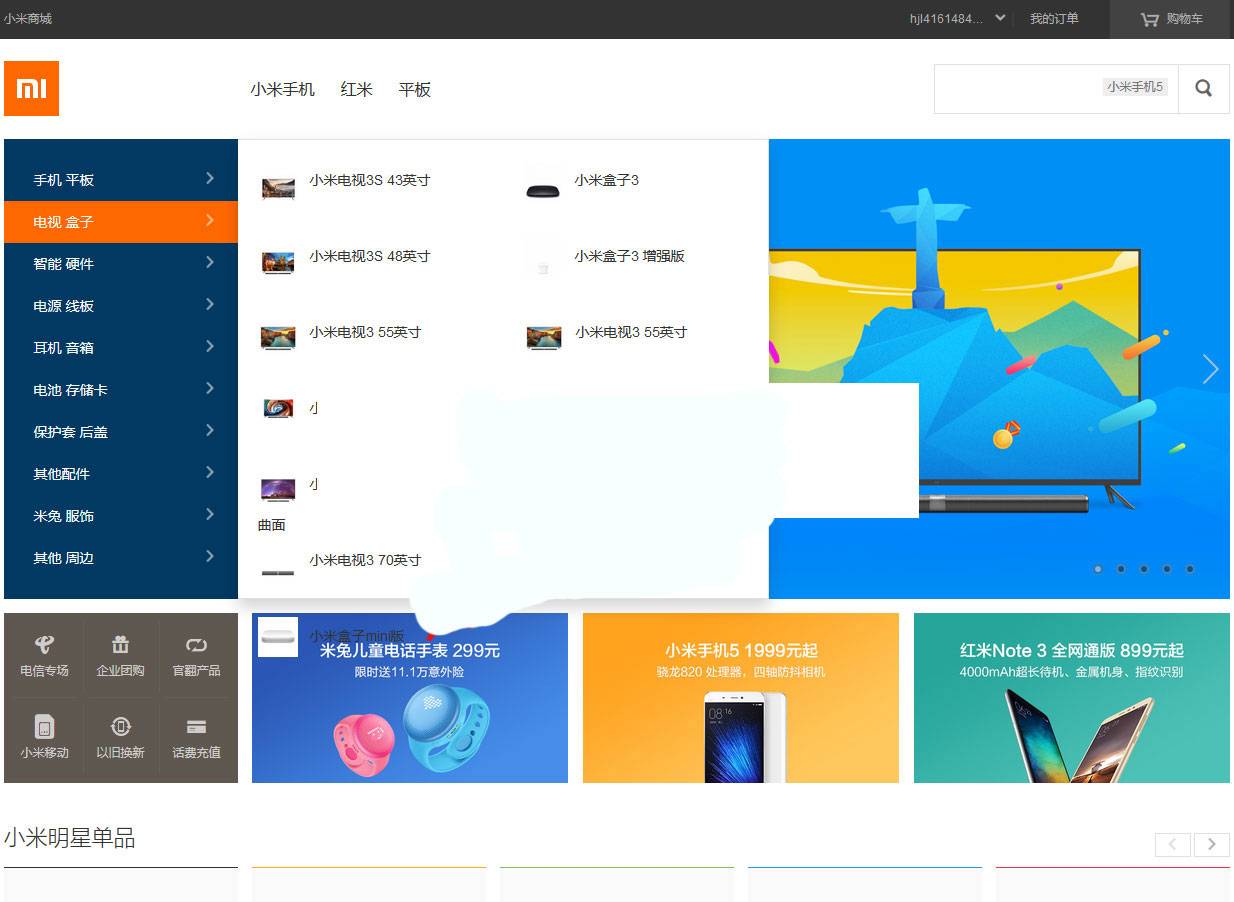Click the 小米明星单品 right arrow
This screenshot has height=902, width=1234.
click(1211, 844)
